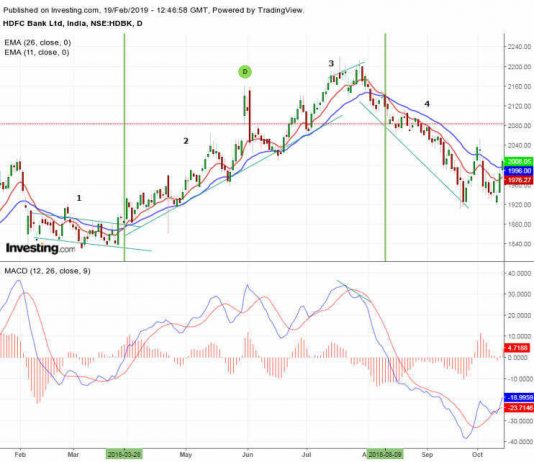The width and height of the screenshot is (534, 462).
Task: Click the red 4.7188 histogram value label
Action: (518, 348)
